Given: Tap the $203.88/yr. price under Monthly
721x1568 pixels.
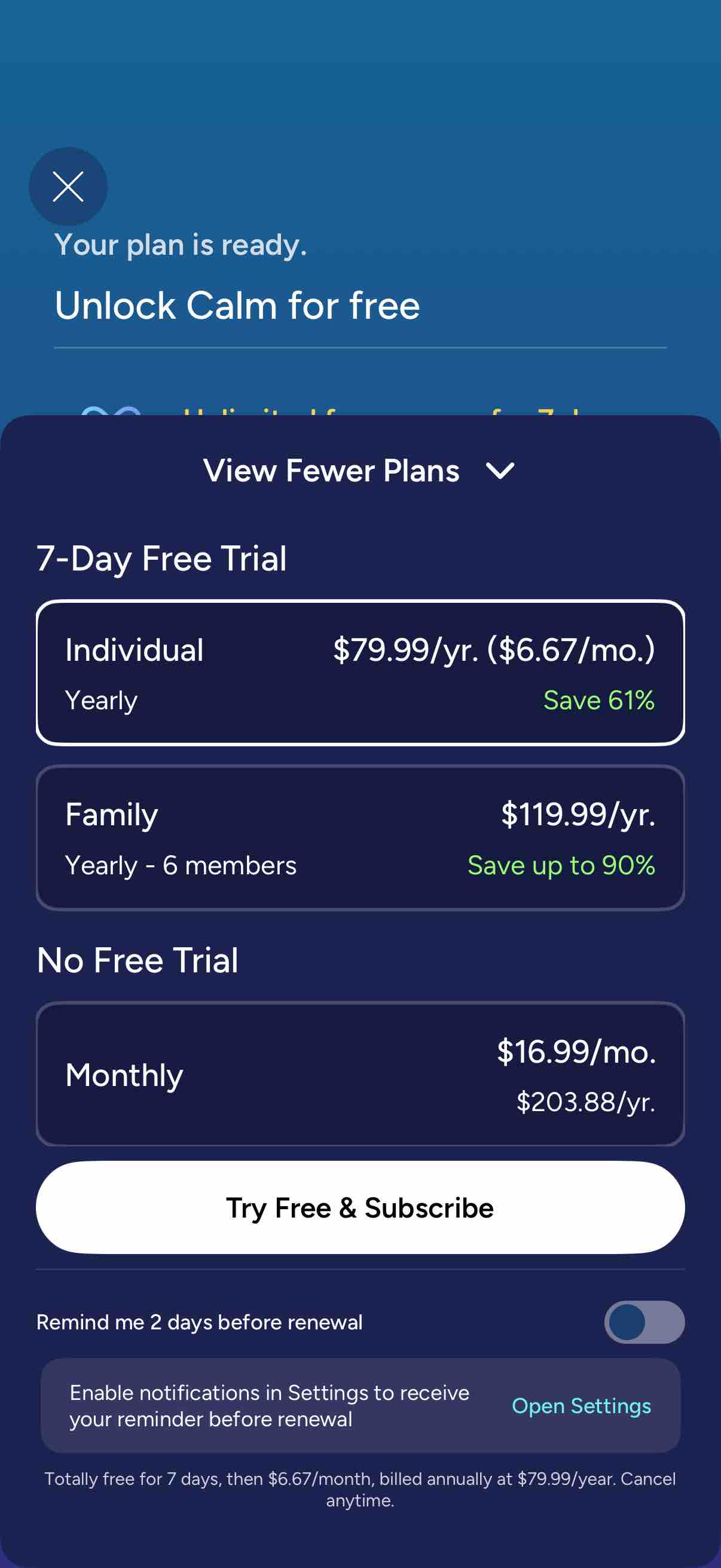Looking at the screenshot, I should (586, 1102).
